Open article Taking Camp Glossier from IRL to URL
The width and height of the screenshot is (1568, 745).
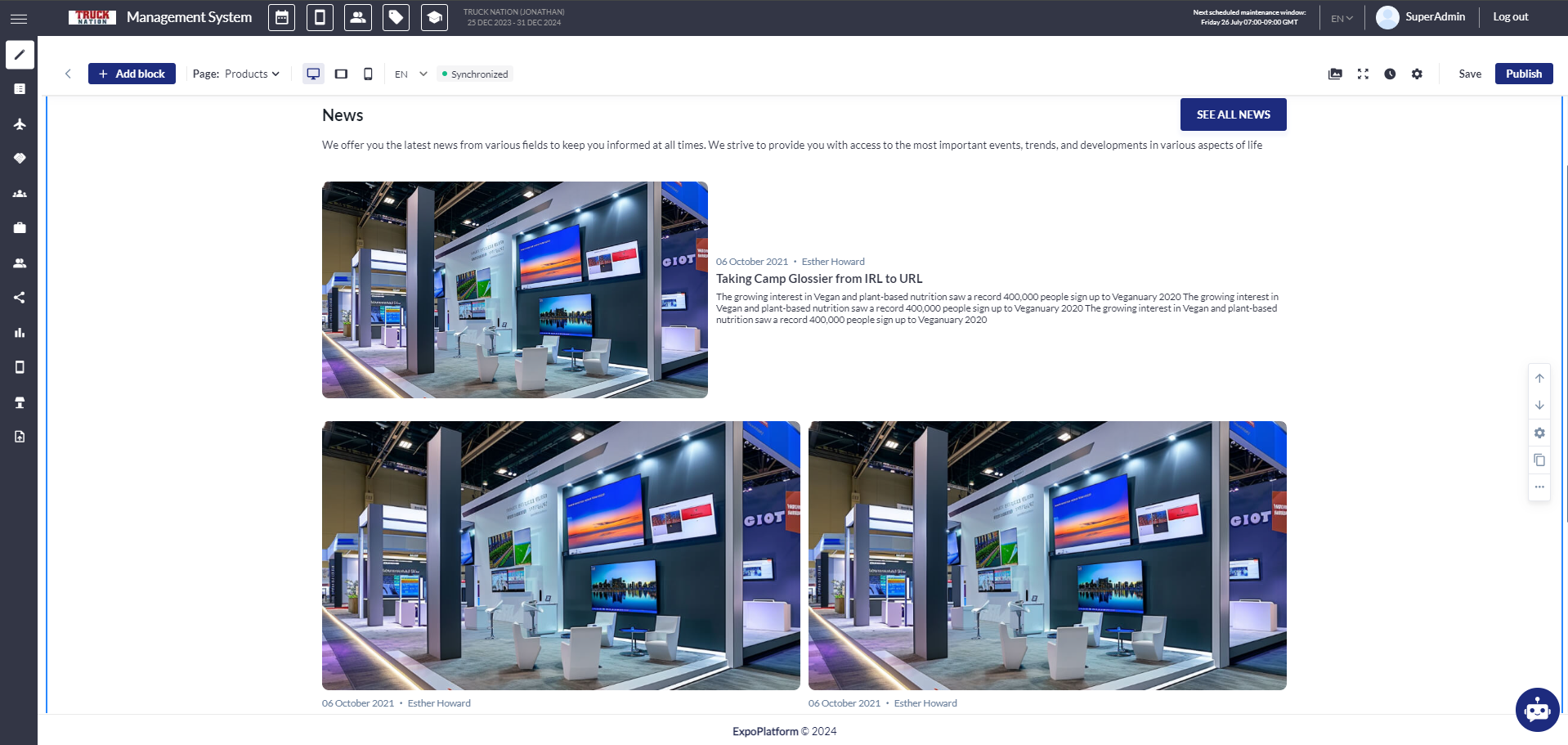pyautogui.click(x=819, y=279)
